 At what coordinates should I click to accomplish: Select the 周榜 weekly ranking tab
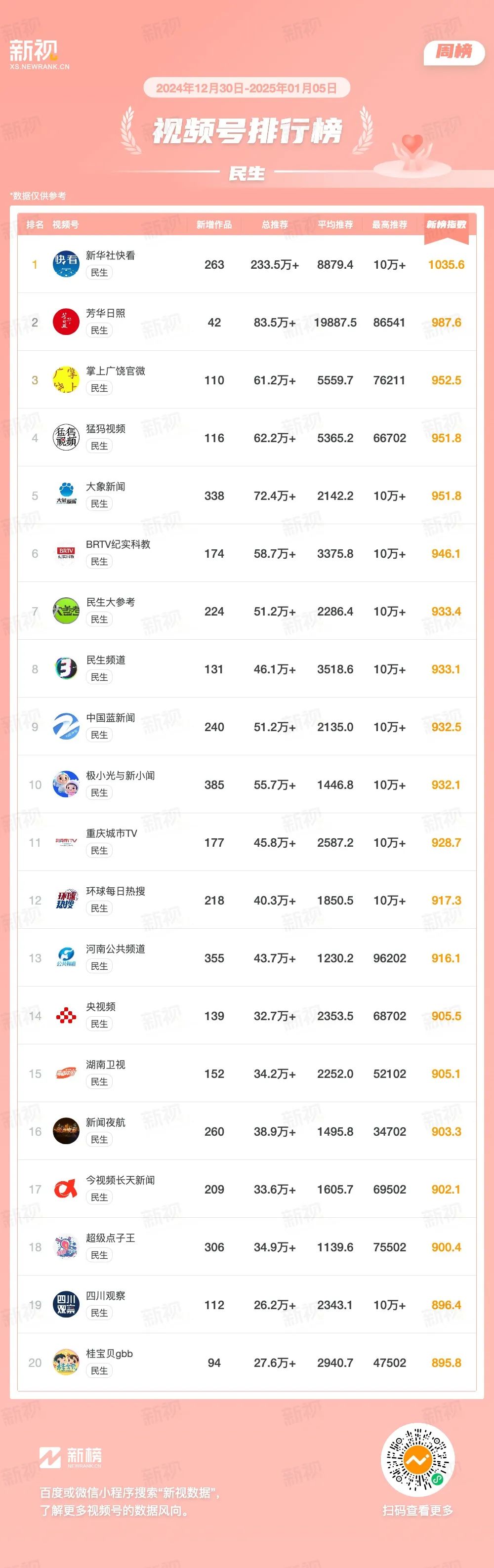point(454,52)
